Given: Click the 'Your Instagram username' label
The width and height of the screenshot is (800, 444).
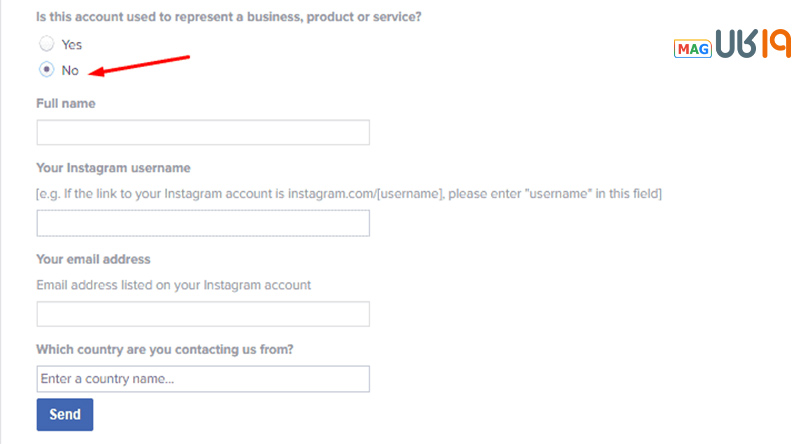Looking at the screenshot, I should [x=113, y=168].
